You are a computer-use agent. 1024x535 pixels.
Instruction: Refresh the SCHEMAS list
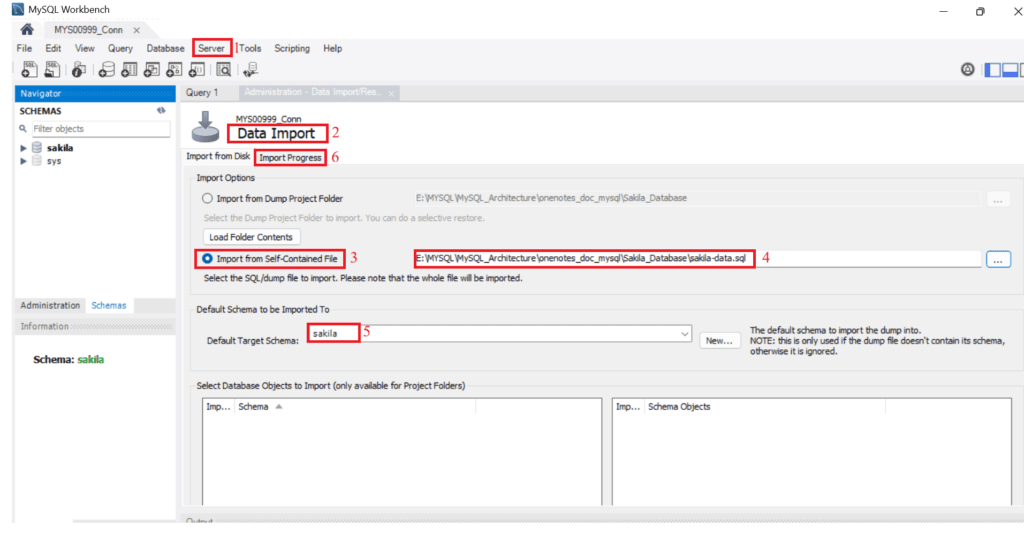point(161,111)
